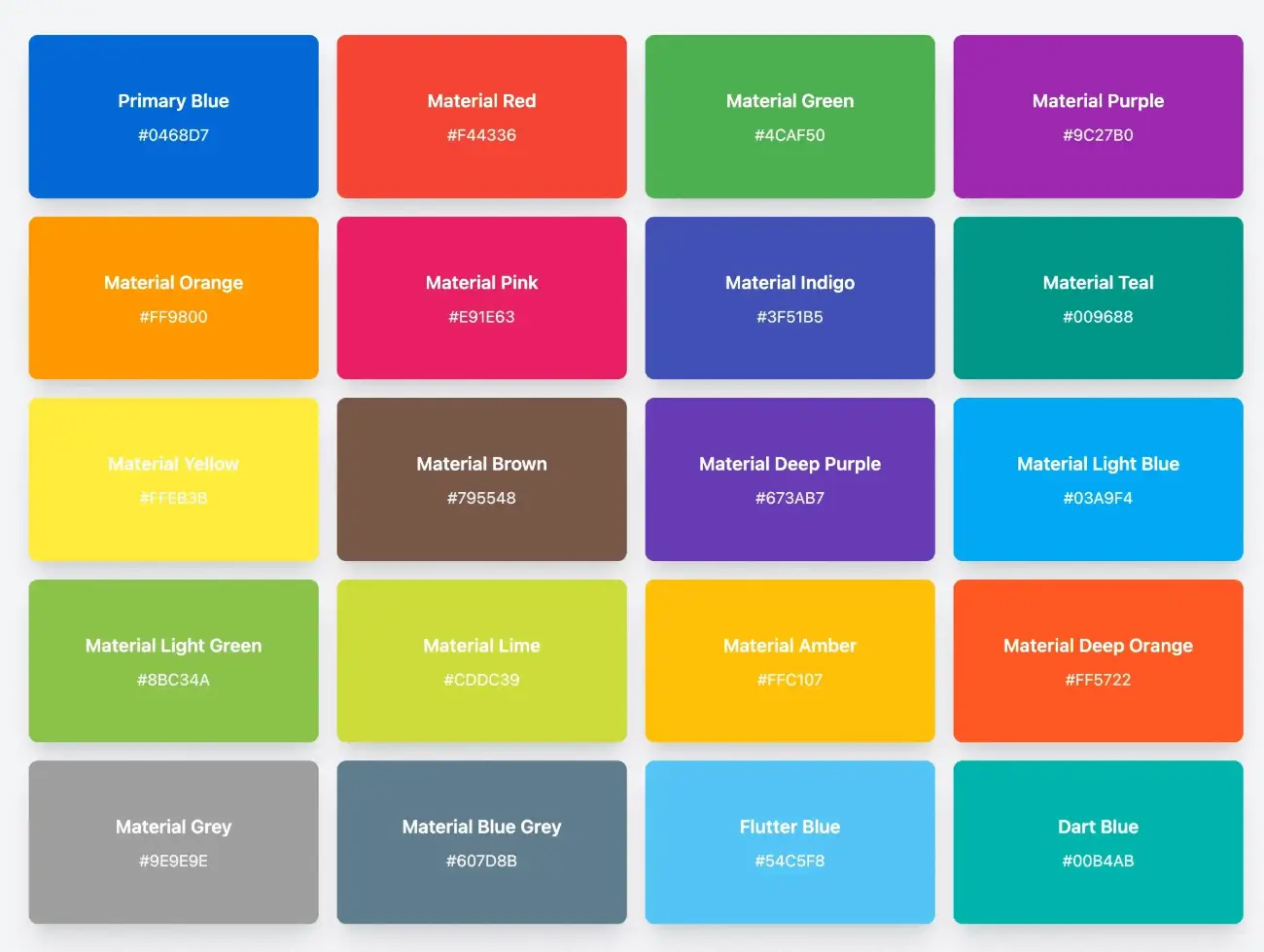
Task: Select the #03A9F4 hex value
Action: coord(1098,498)
